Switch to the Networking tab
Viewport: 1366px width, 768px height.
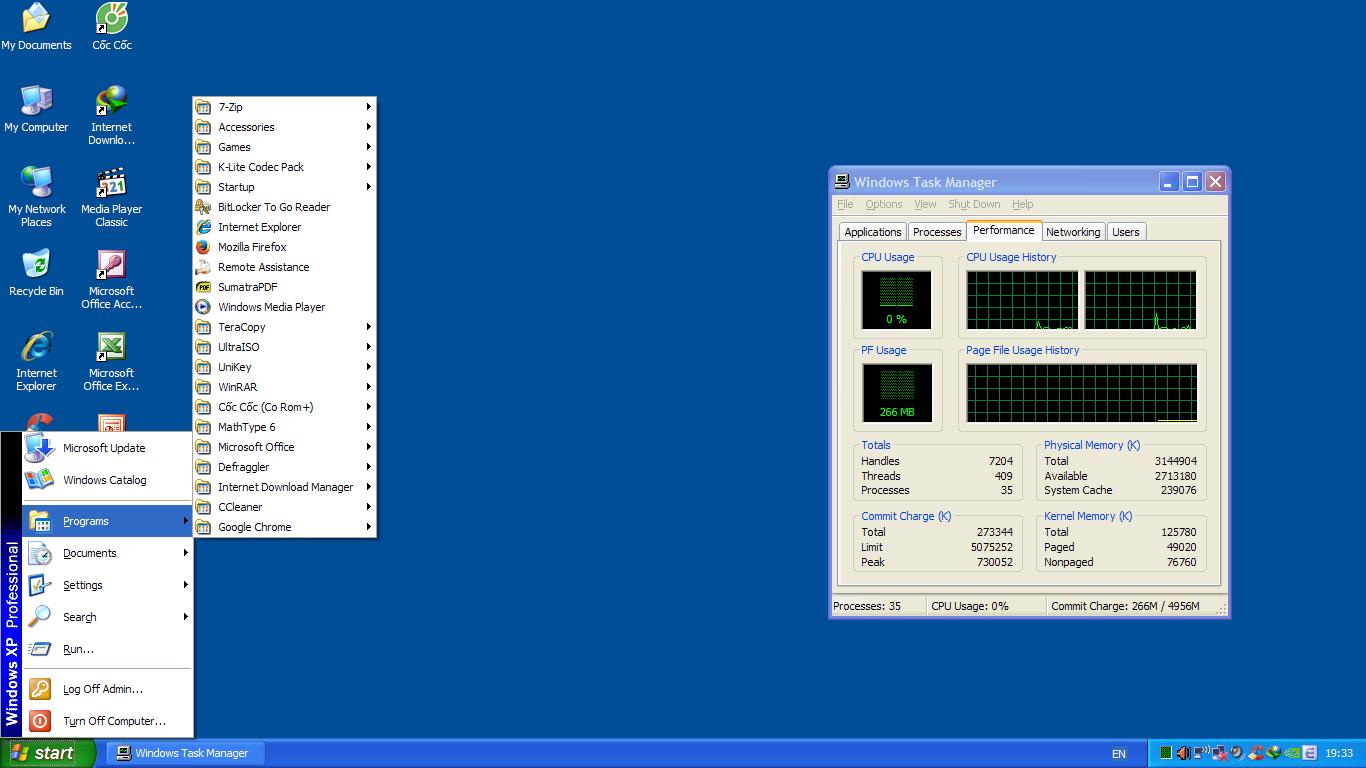[1072, 232]
